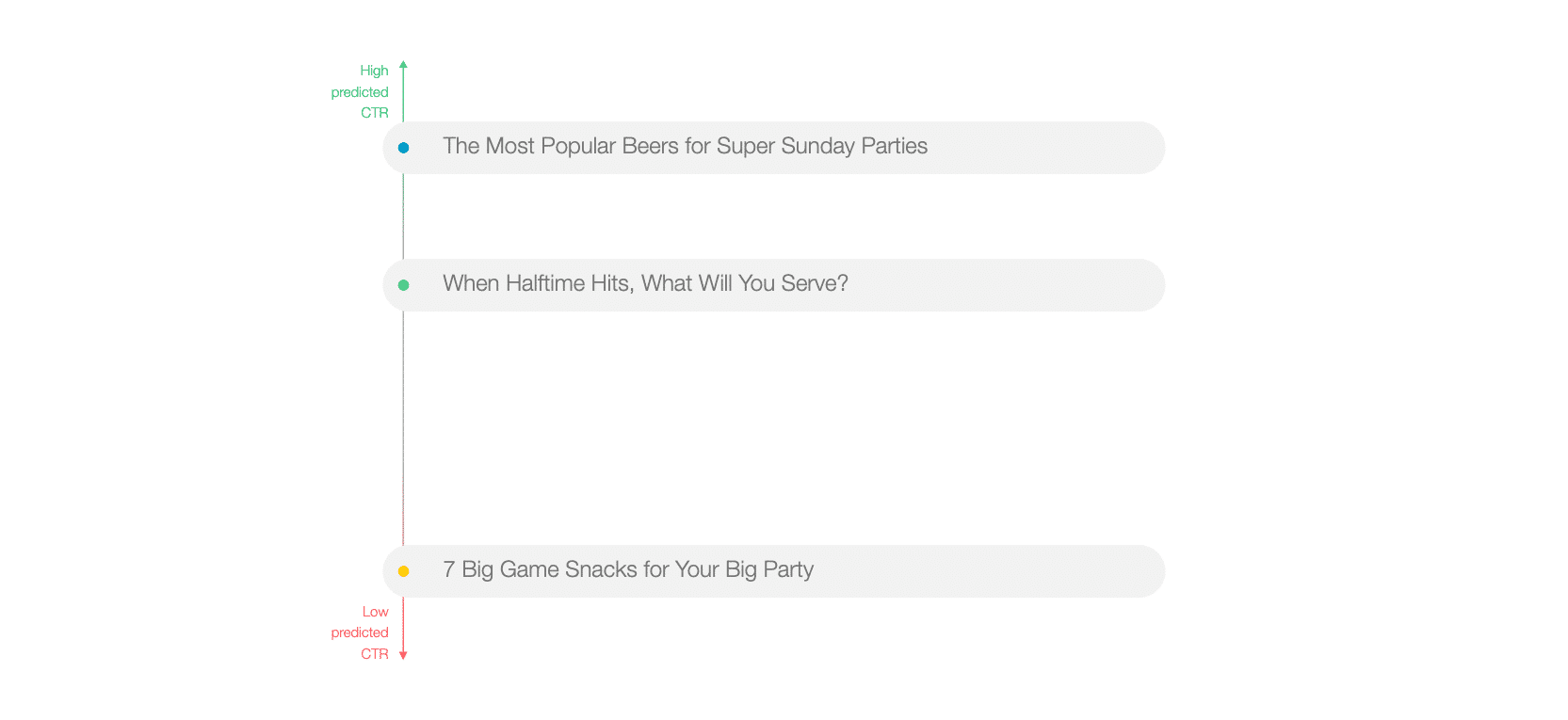Click the word "Serve?" in the middle headline
The image size is (1568, 720).
[x=815, y=283]
